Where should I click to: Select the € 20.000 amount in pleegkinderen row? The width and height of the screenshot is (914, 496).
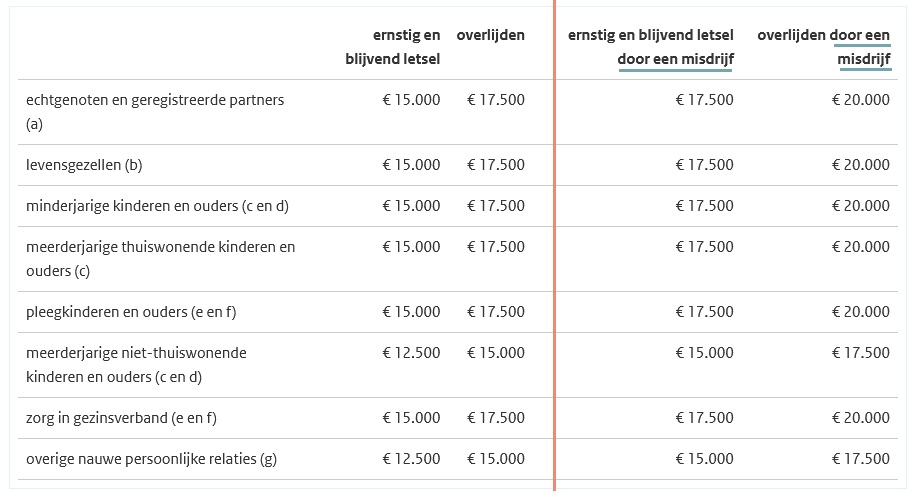tap(860, 312)
